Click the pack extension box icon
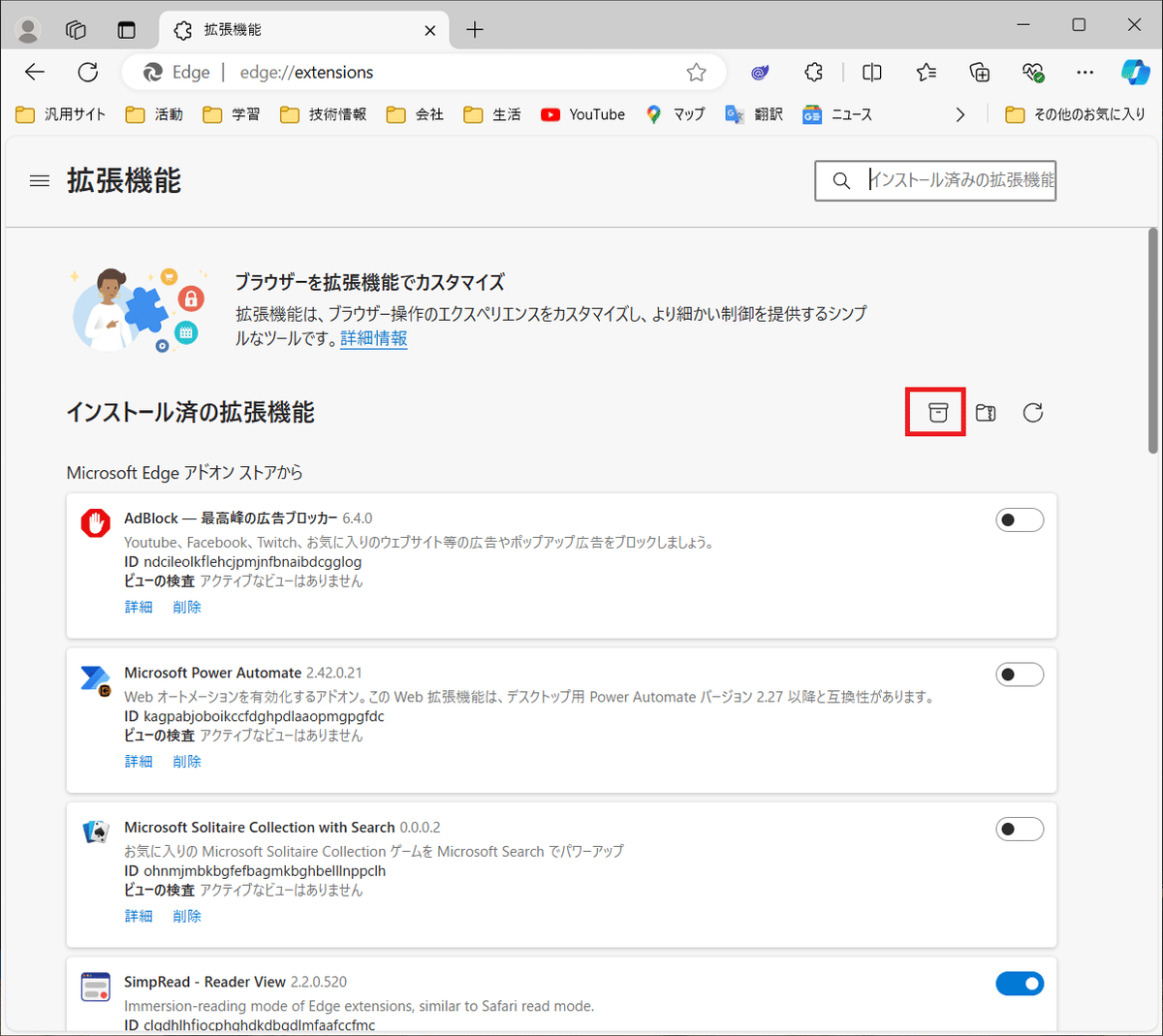 click(x=937, y=413)
